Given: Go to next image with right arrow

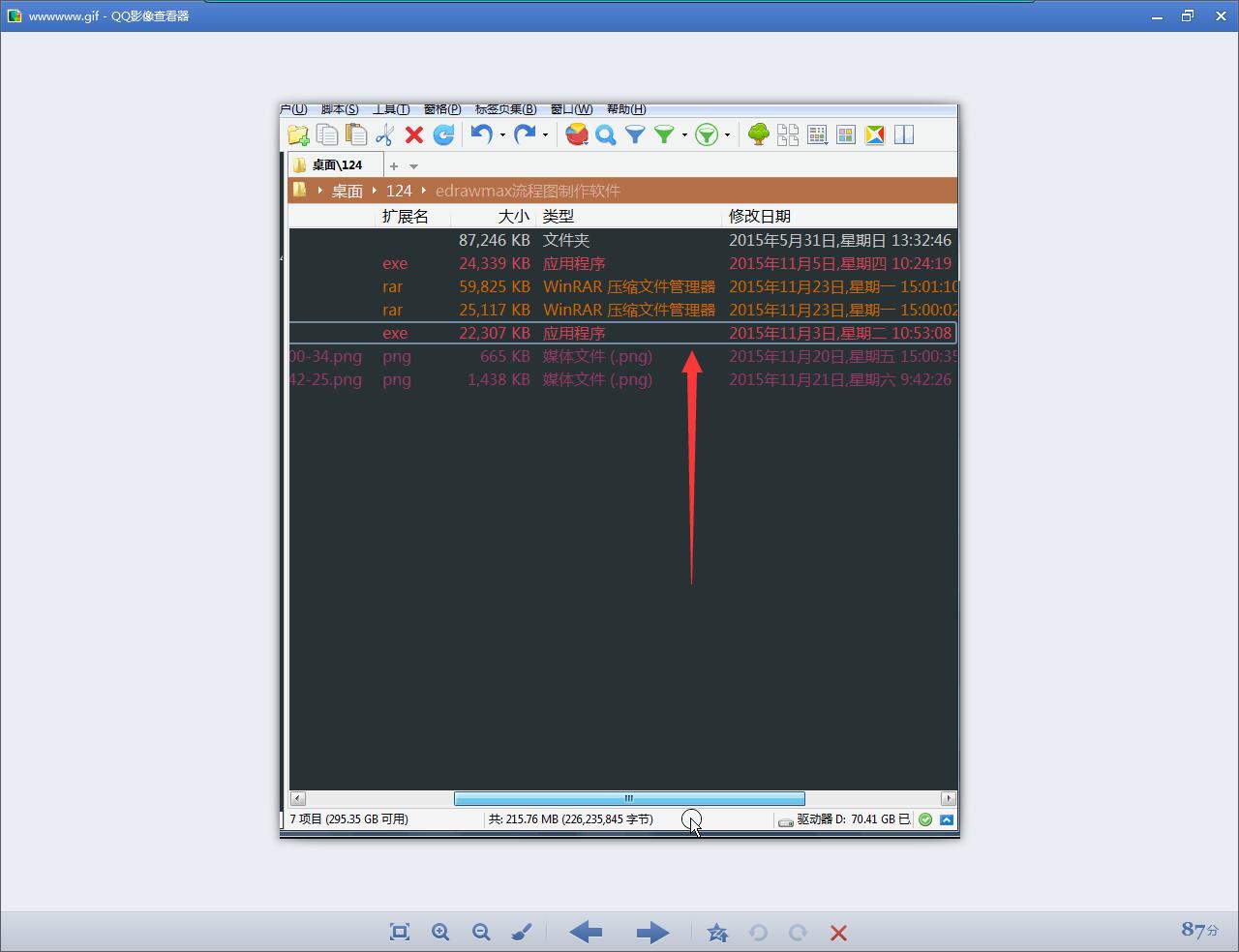Looking at the screenshot, I should [652, 932].
